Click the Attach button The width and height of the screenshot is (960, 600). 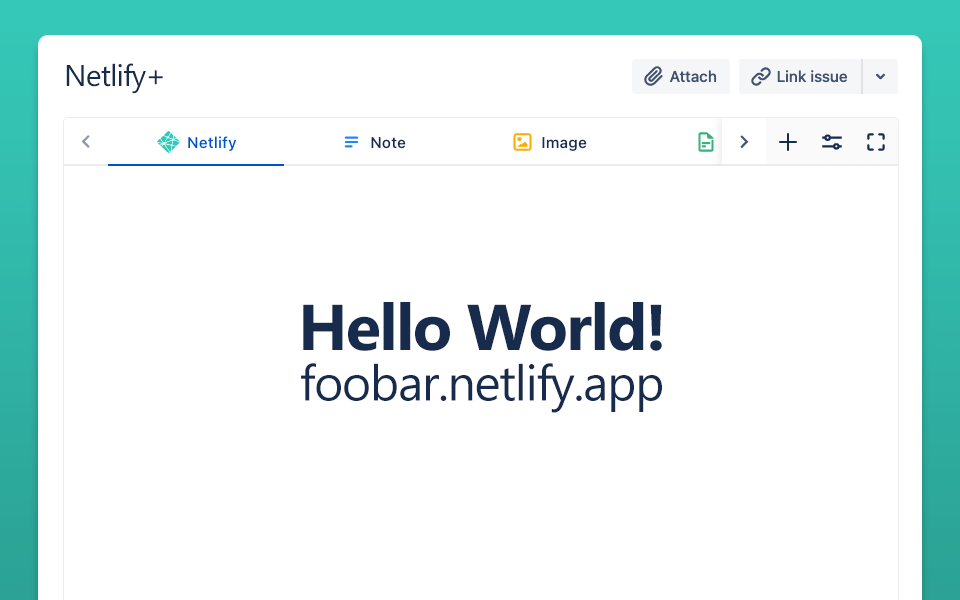pyautogui.click(x=680, y=77)
